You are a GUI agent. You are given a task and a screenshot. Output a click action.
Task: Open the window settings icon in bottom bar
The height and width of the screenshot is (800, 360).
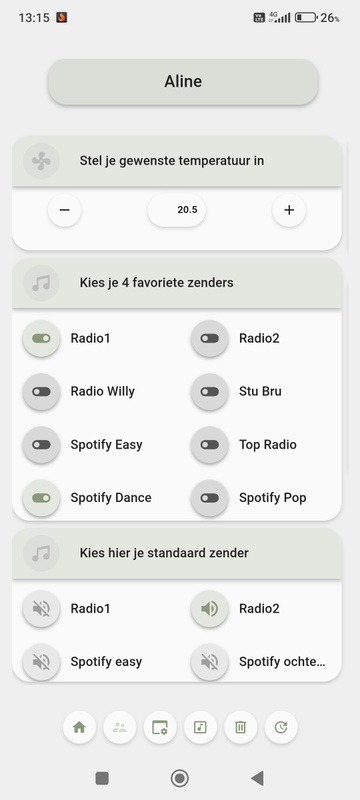160,727
